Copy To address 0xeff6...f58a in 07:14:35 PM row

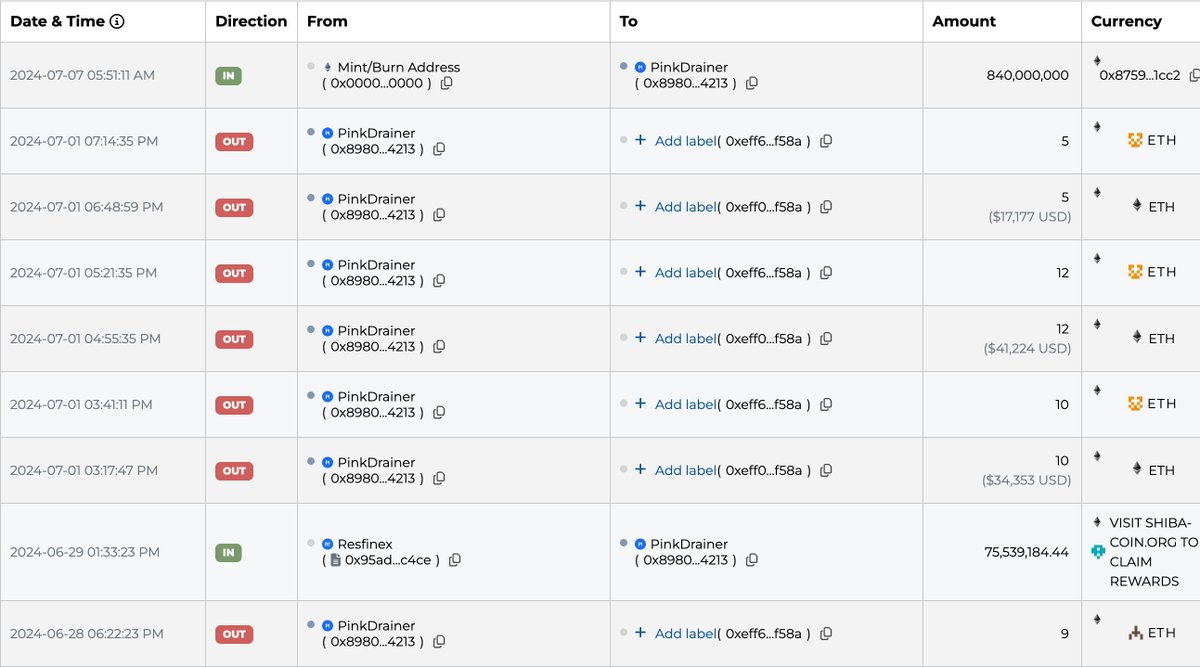click(825, 141)
